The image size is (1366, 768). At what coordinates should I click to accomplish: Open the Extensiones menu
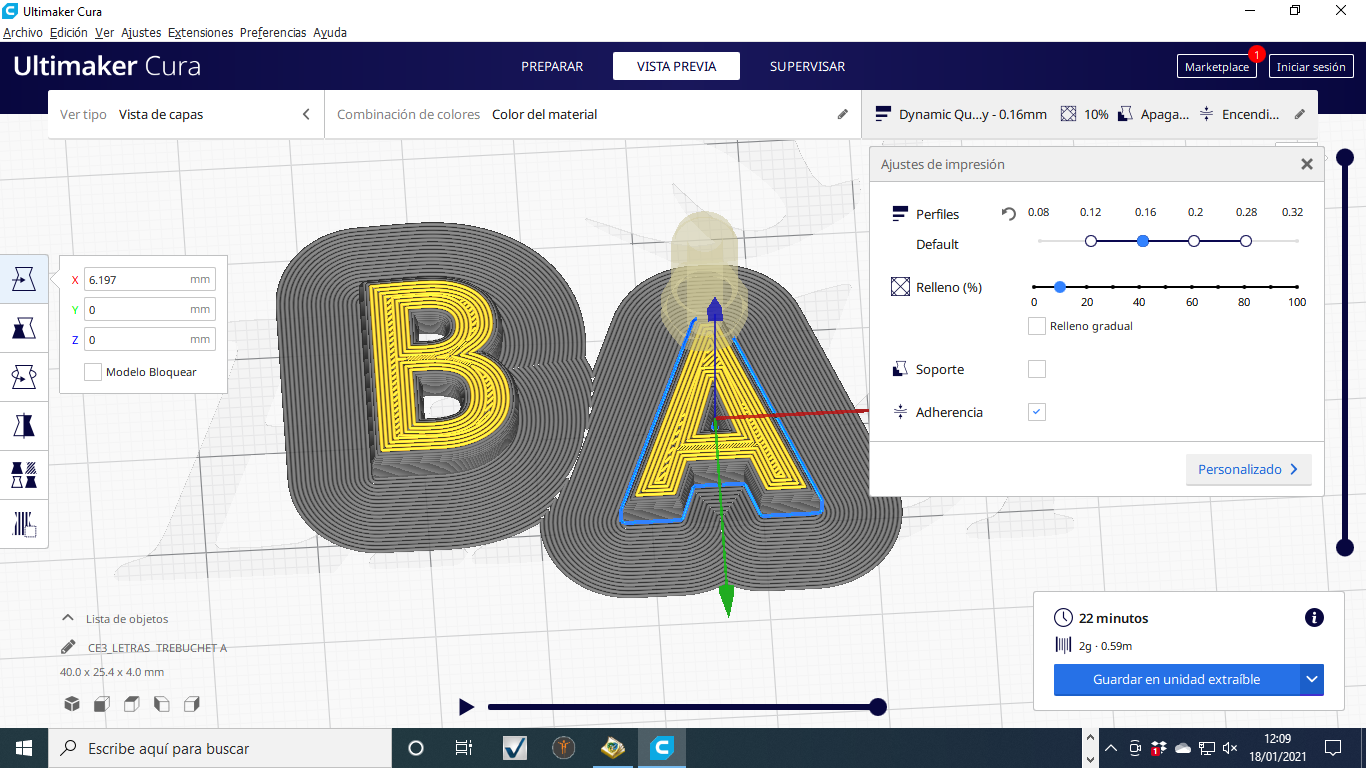click(x=200, y=32)
